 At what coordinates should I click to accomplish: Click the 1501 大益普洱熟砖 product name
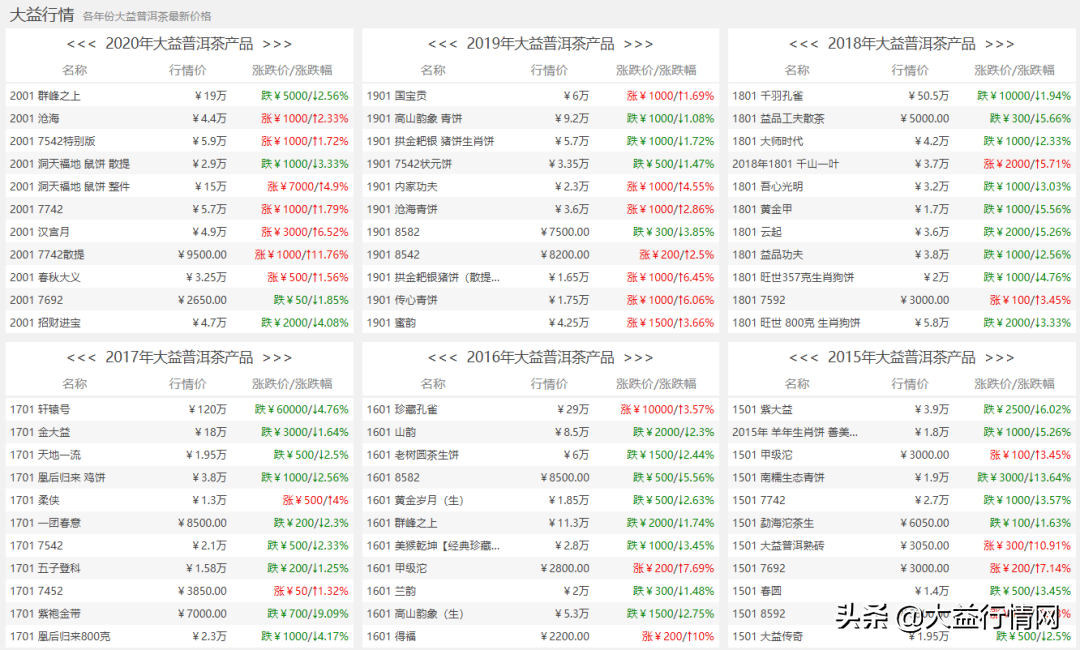[x=778, y=545]
